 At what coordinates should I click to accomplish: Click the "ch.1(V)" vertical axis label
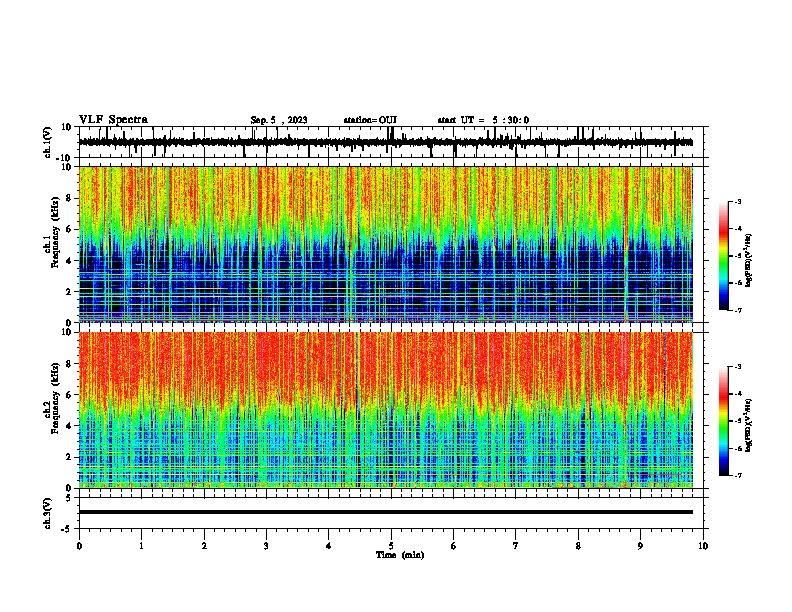click(x=48, y=142)
